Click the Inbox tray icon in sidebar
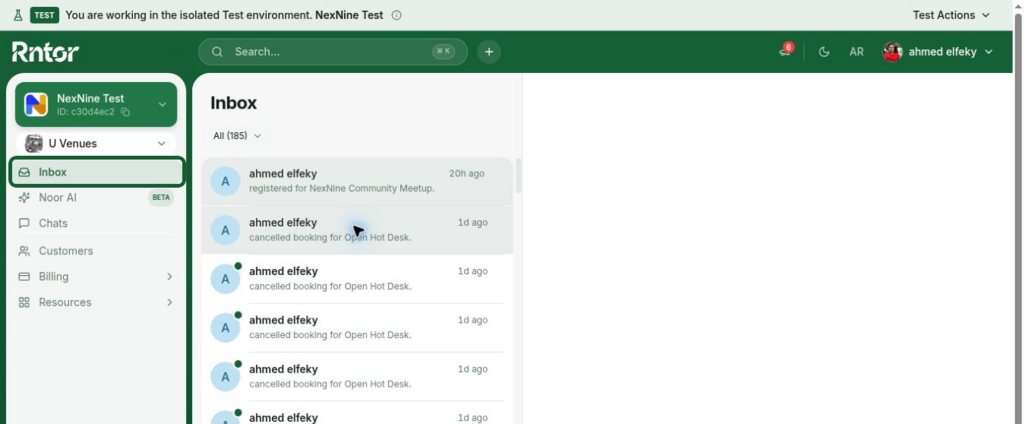 tap(24, 172)
